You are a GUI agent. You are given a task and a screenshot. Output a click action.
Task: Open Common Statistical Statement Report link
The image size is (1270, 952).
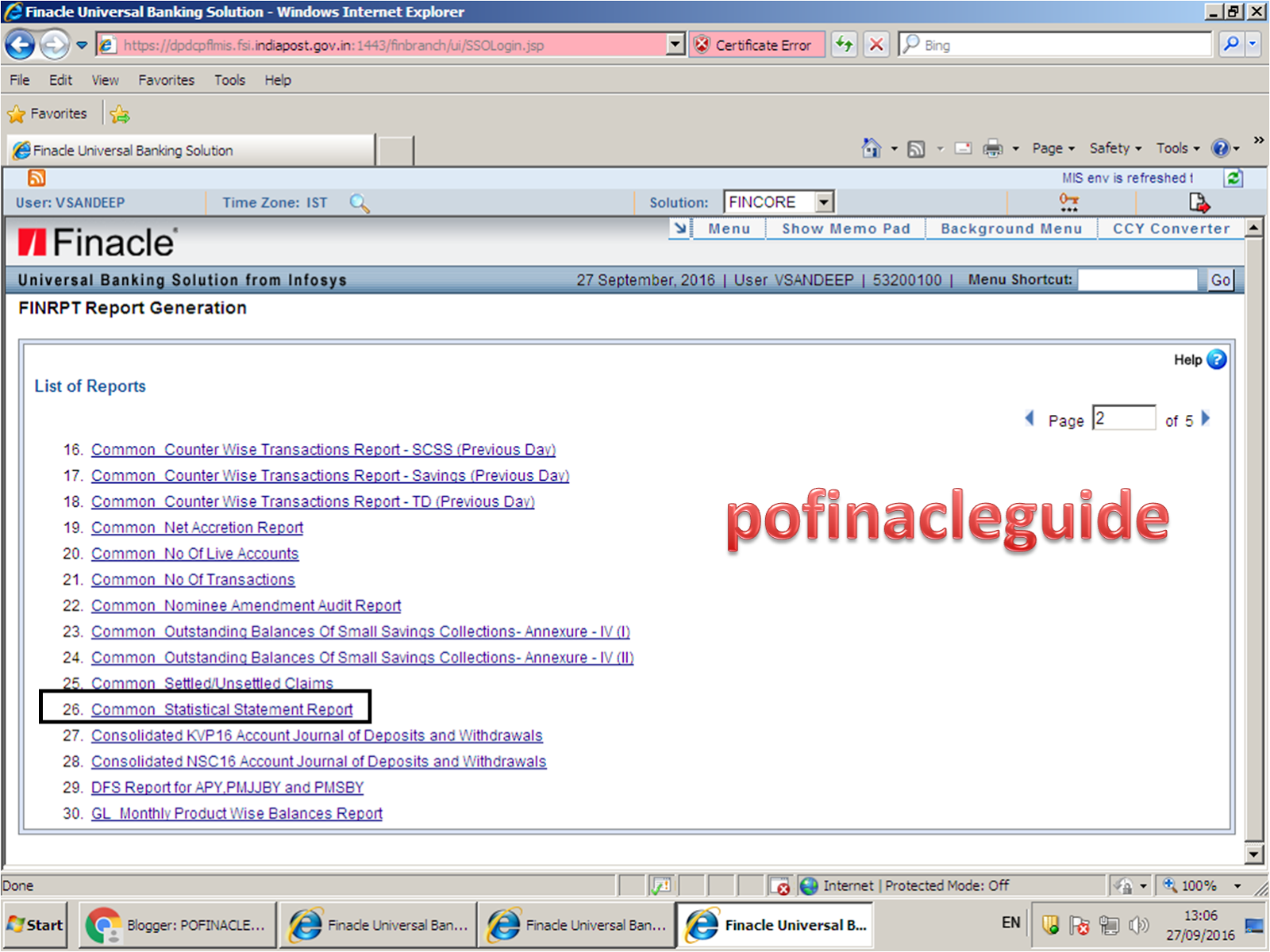(221, 709)
